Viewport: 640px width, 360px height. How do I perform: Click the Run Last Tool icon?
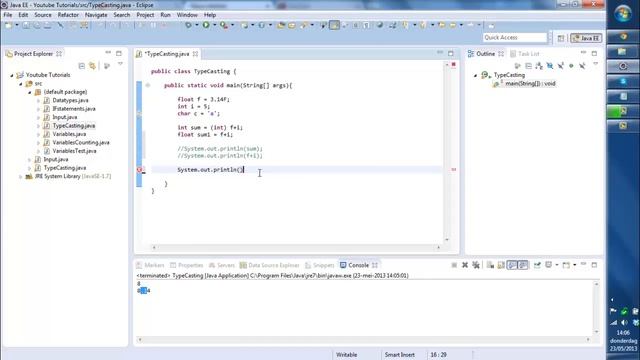pos(224,25)
